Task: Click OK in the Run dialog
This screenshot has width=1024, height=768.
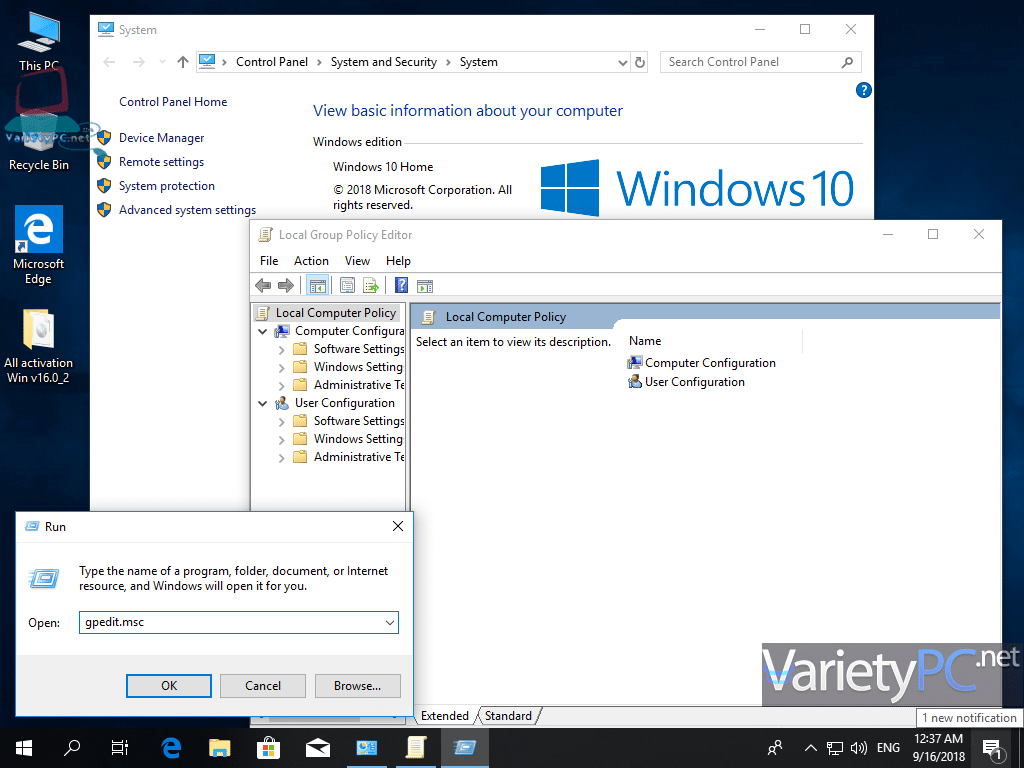Action: (x=168, y=686)
